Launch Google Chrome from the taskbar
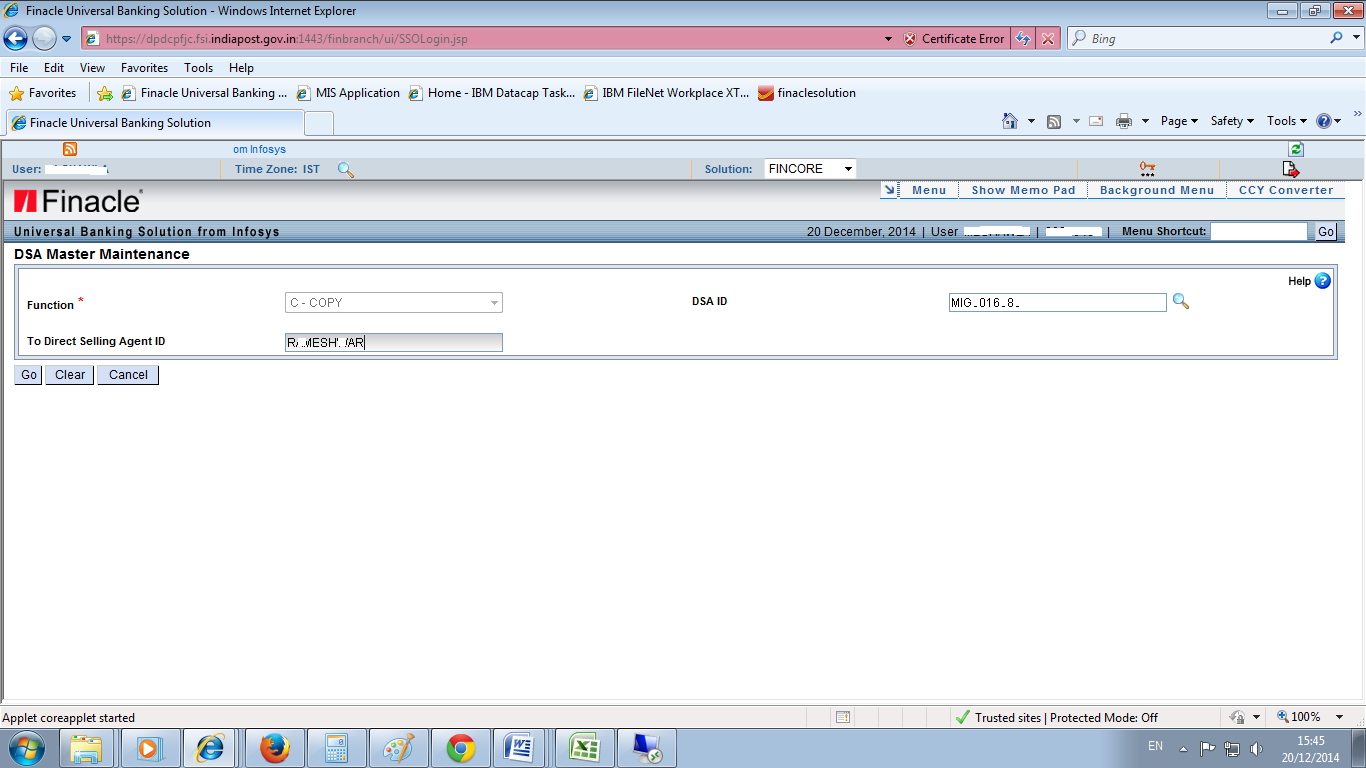This screenshot has height=768, width=1366. pos(460,747)
